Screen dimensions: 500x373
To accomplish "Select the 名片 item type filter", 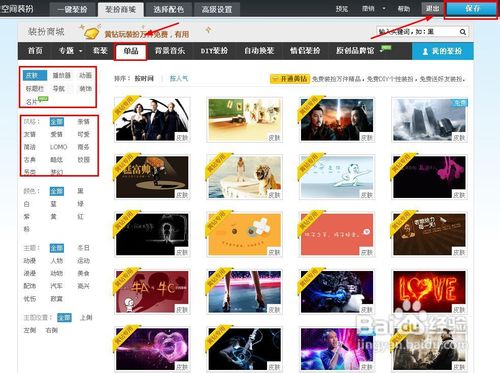I will pyautogui.click(x=32, y=102).
